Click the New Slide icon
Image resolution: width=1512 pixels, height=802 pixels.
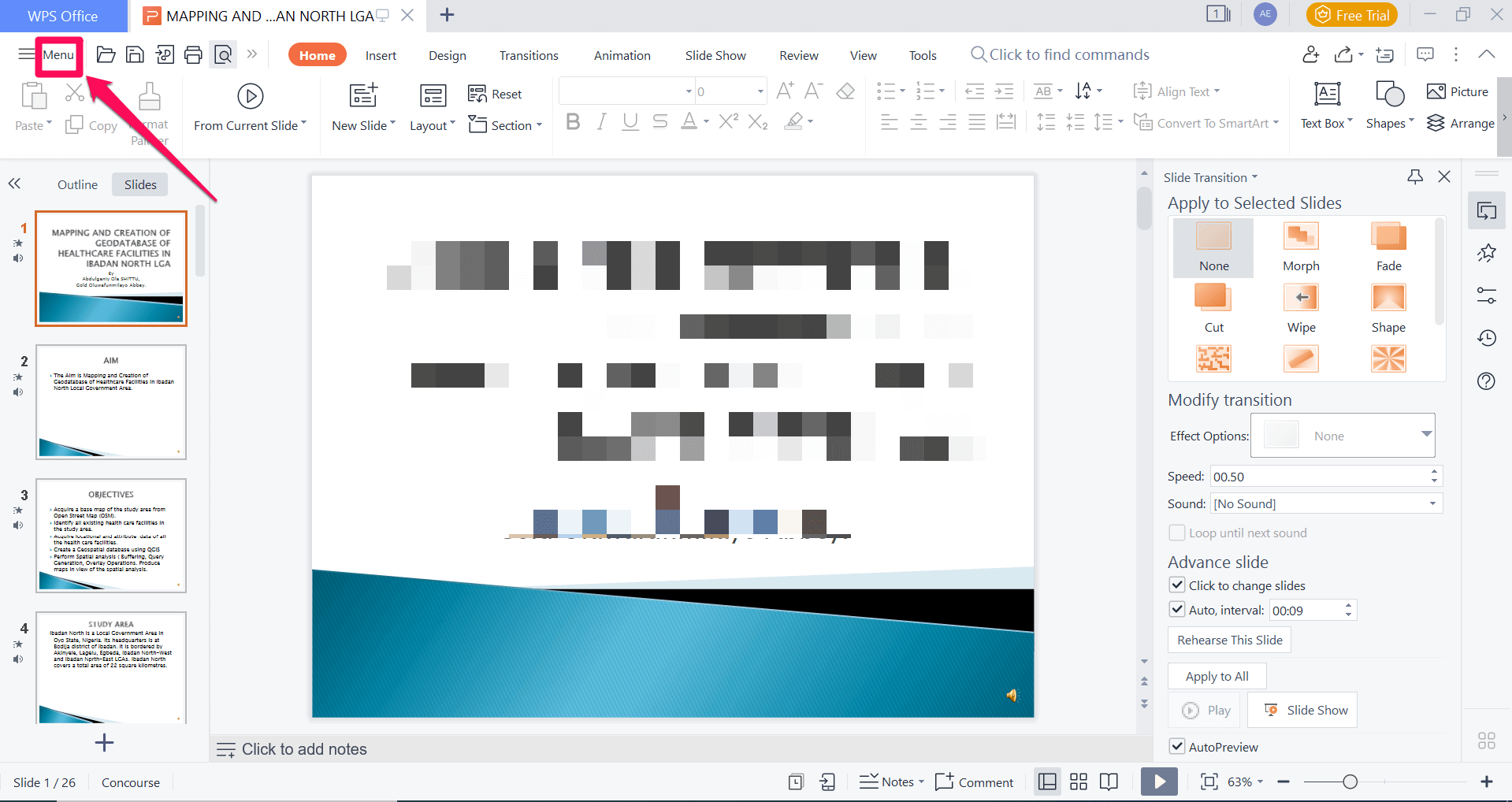pyautogui.click(x=363, y=95)
